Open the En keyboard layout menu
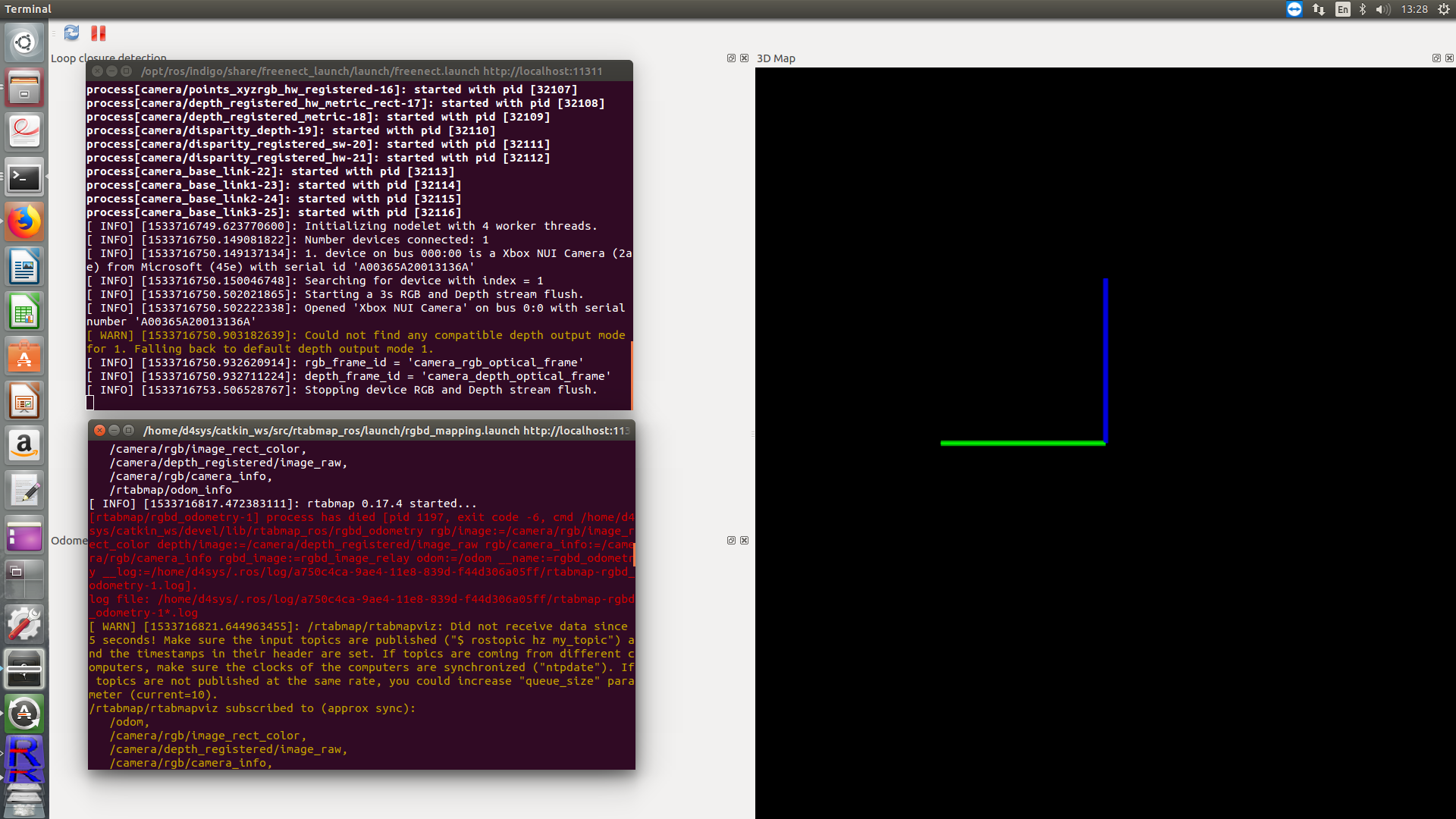This screenshot has height=819, width=1456. click(x=1342, y=9)
